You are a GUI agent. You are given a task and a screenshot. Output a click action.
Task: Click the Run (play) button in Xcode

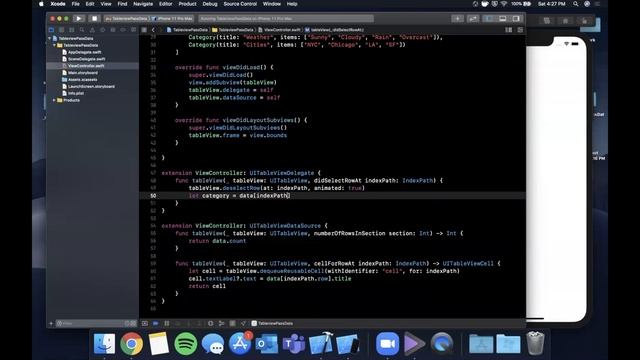[x=79, y=18]
